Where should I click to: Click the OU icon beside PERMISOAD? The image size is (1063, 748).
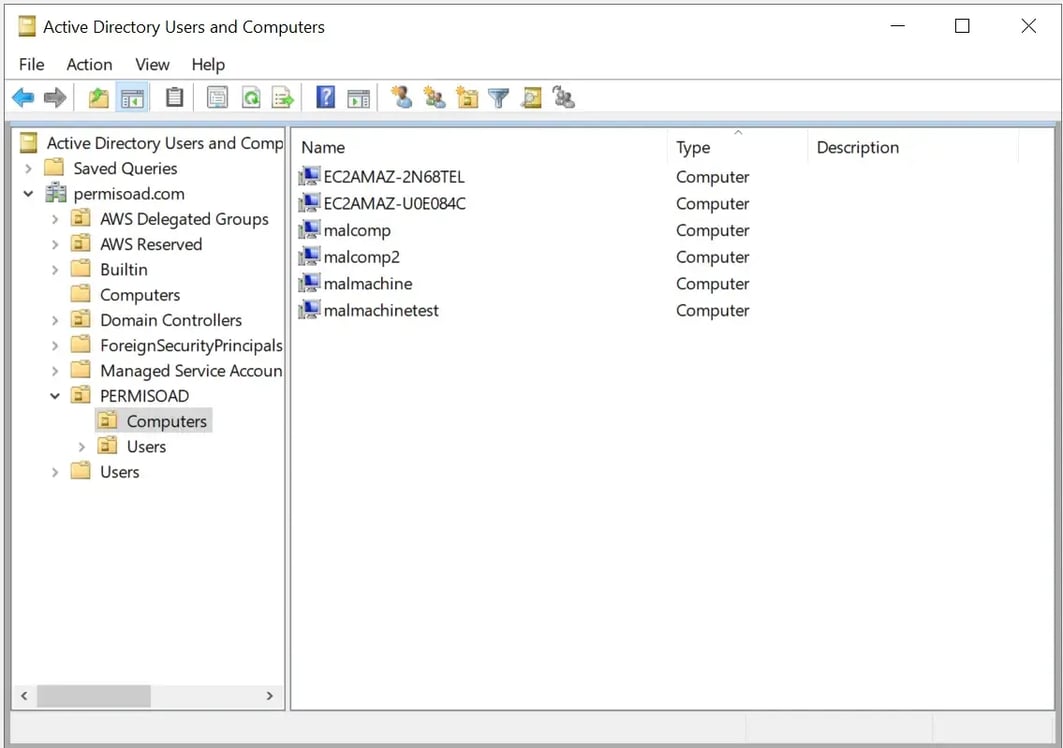point(81,395)
